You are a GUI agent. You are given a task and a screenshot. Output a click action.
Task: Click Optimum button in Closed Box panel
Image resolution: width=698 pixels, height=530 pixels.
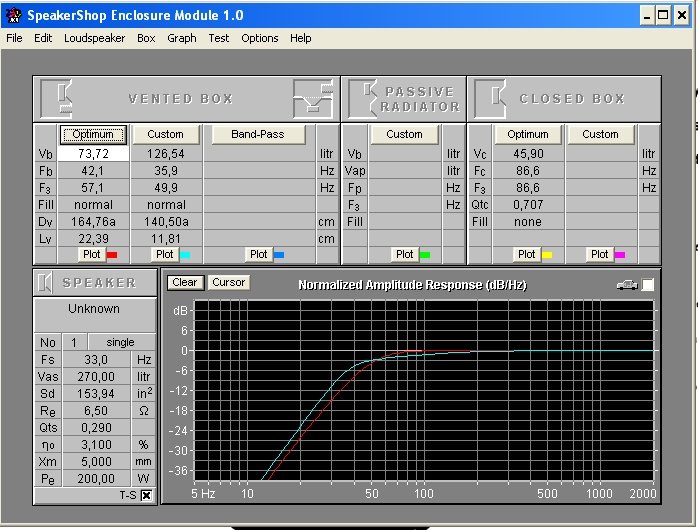tap(527, 134)
